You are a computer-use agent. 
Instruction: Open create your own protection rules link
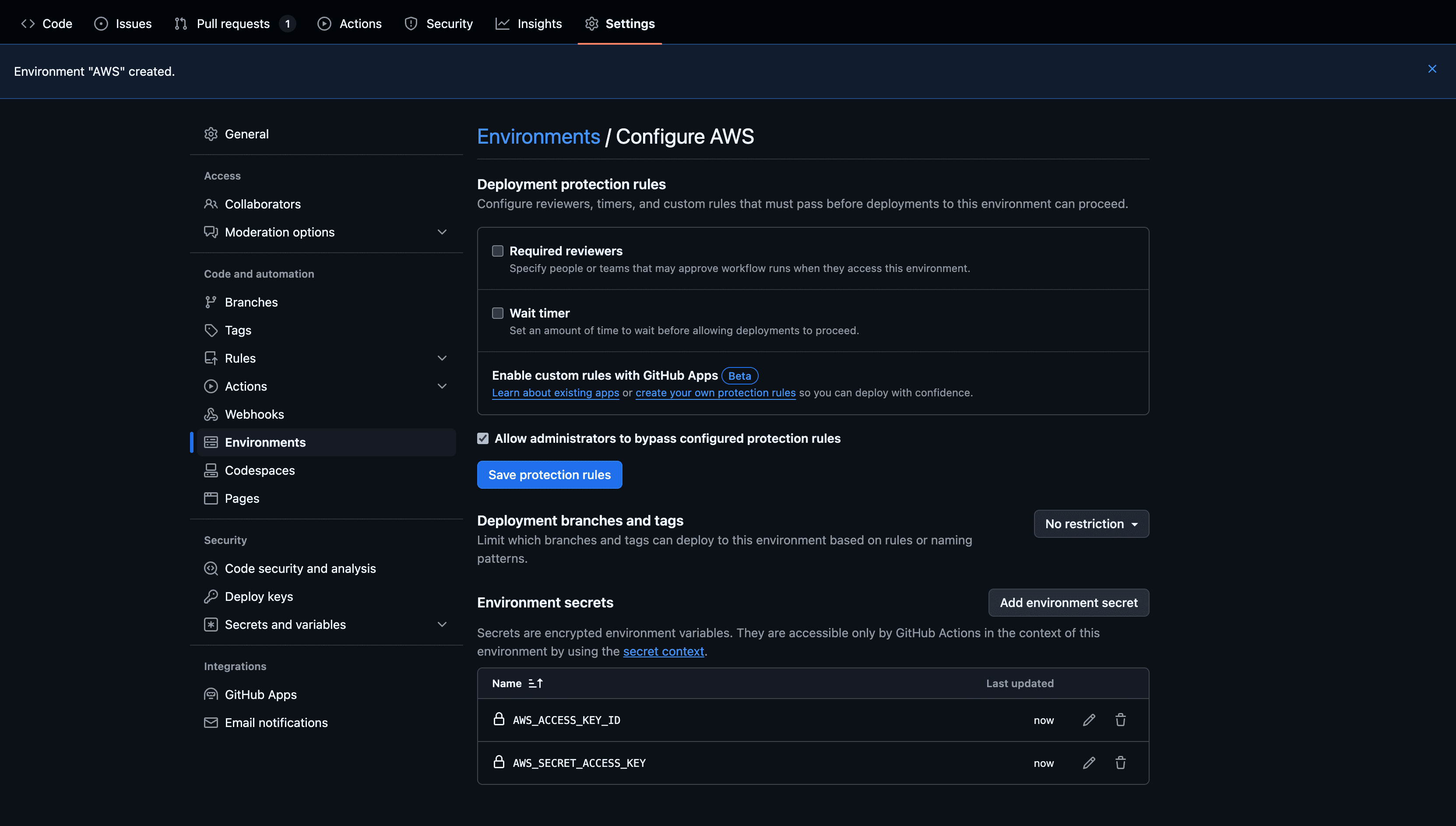716,392
